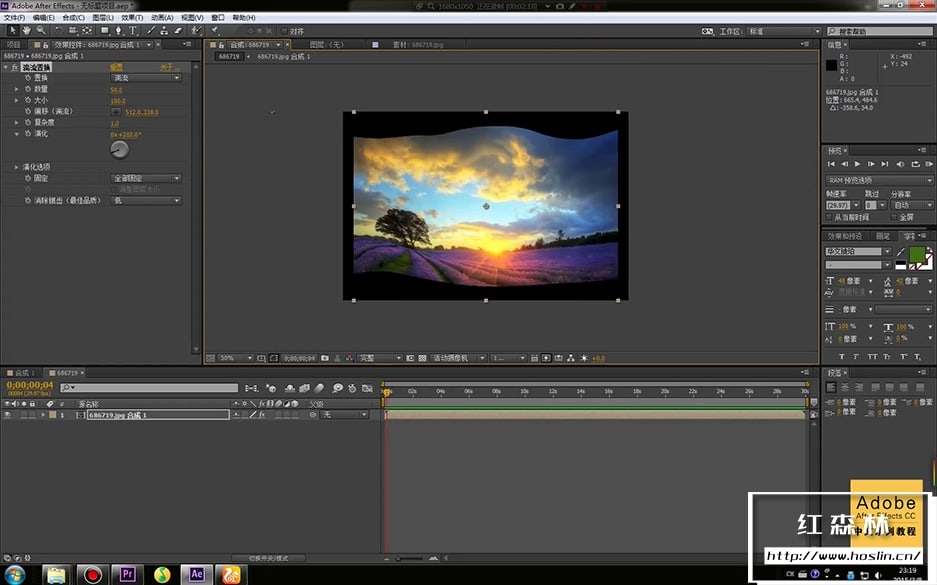This screenshot has height=585, width=937.
Task: Select the Selection arrow tool
Action: pyautogui.click(x=13, y=30)
